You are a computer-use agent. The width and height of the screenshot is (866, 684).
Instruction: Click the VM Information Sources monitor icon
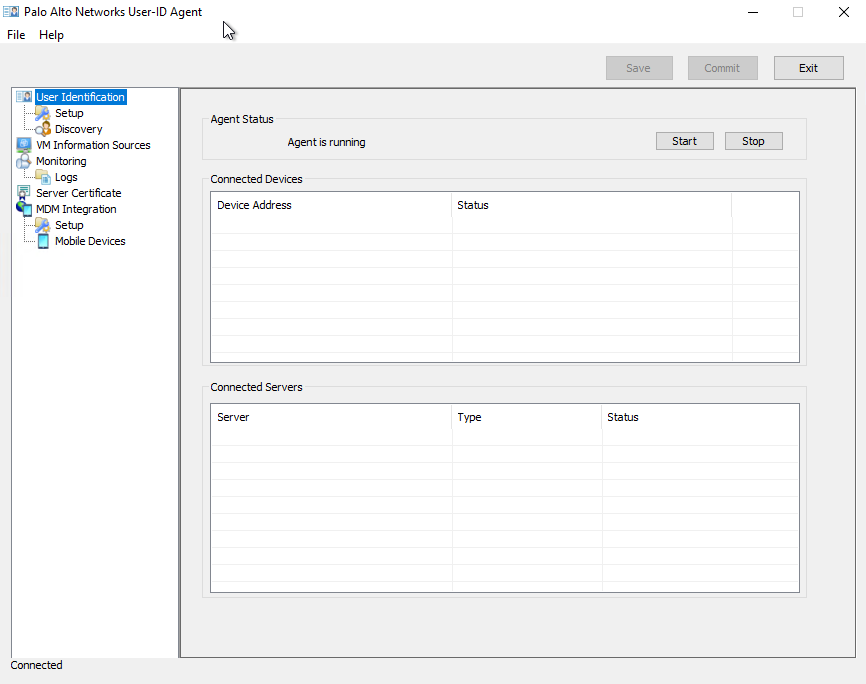click(x=24, y=145)
